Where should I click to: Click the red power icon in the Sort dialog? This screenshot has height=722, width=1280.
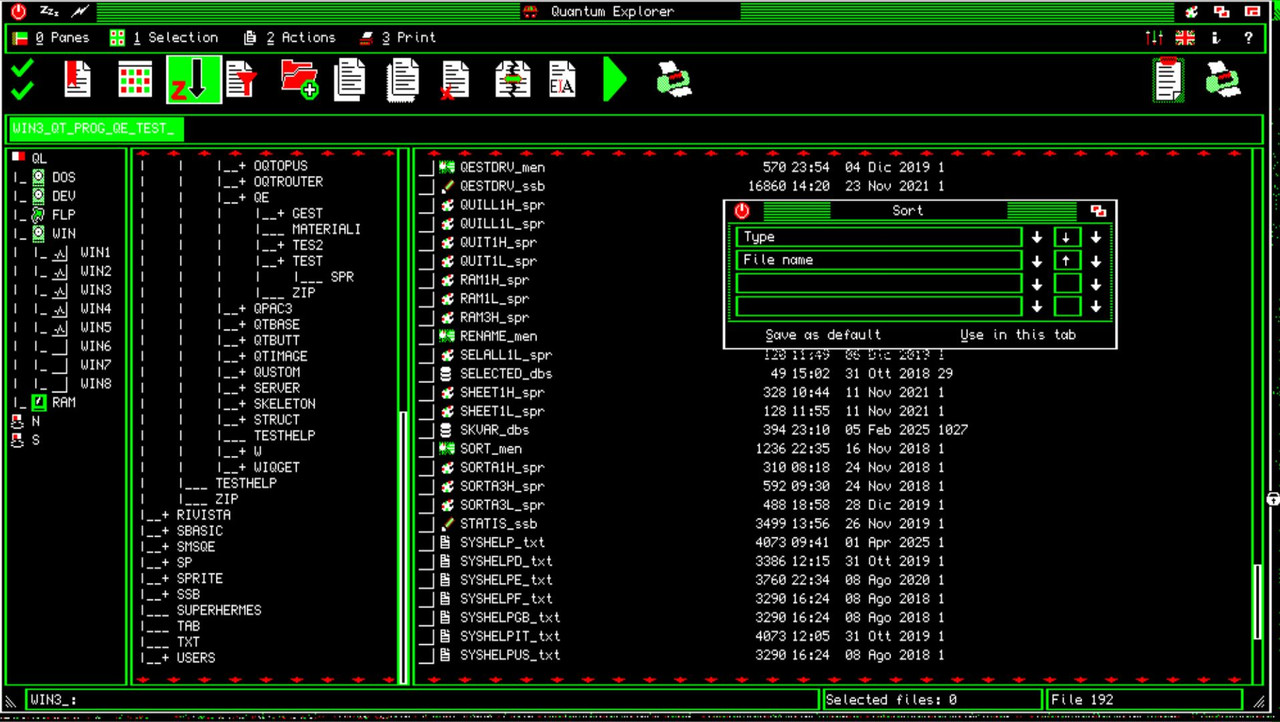tap(741, 211)
